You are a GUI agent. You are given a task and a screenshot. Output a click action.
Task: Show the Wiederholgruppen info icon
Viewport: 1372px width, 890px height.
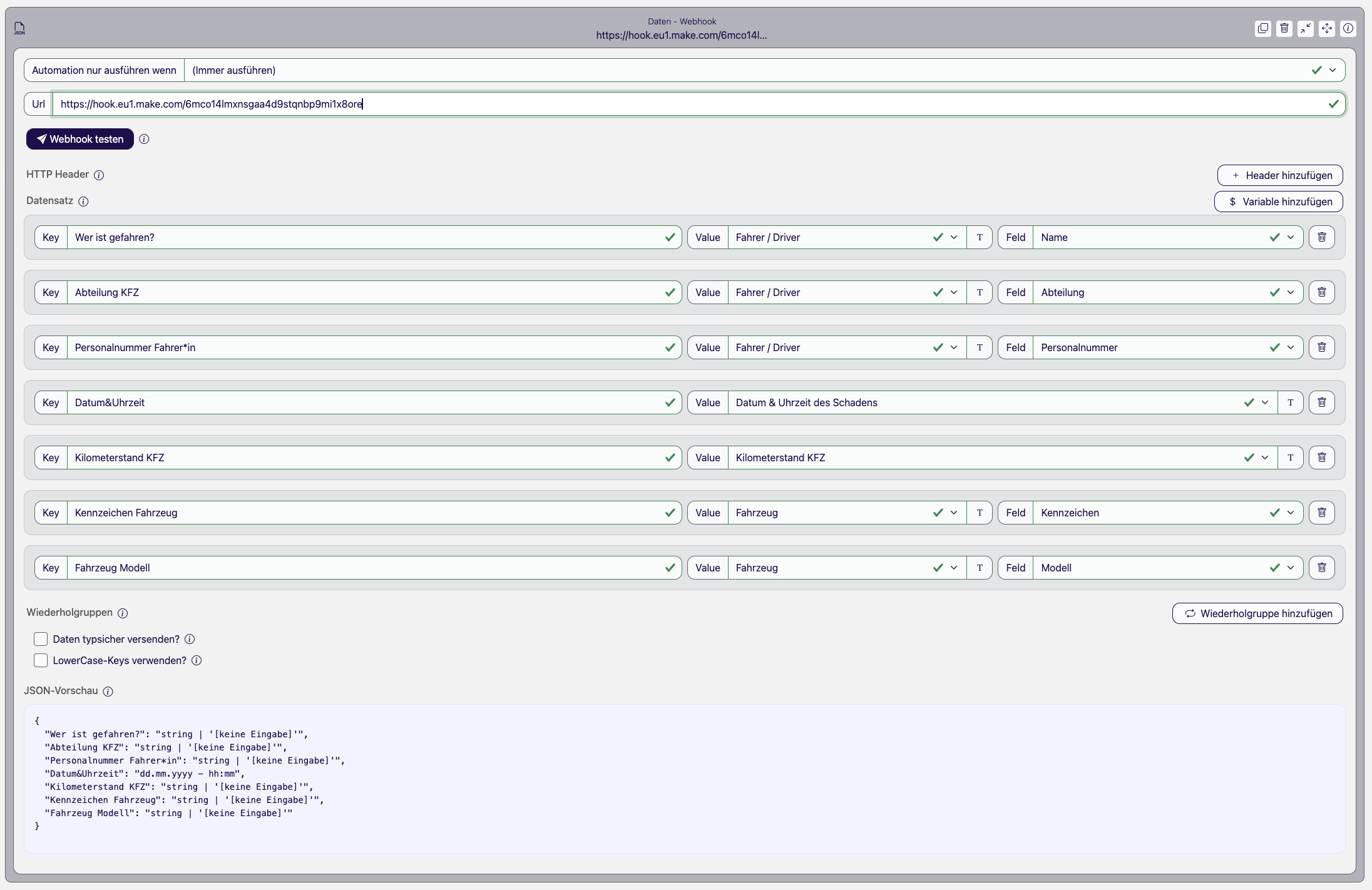click(x=123, y=613)
